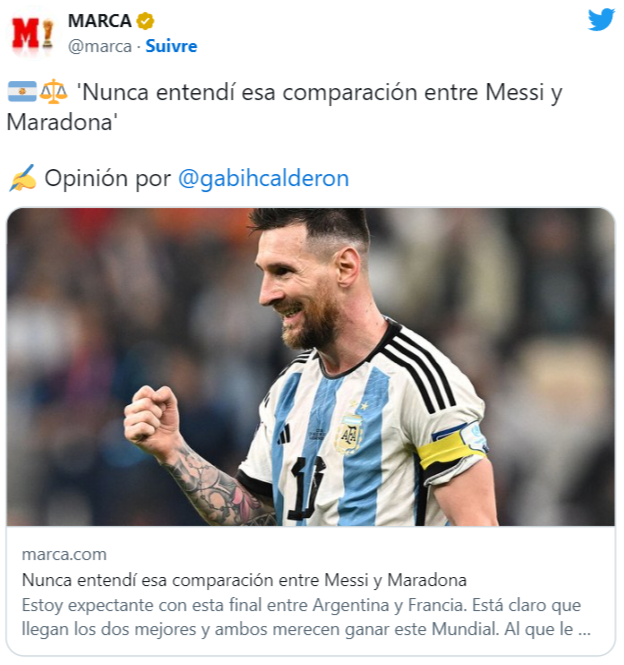624x665 pixels.
Task: Click the MARCA account name
Action: click(100, 21)
